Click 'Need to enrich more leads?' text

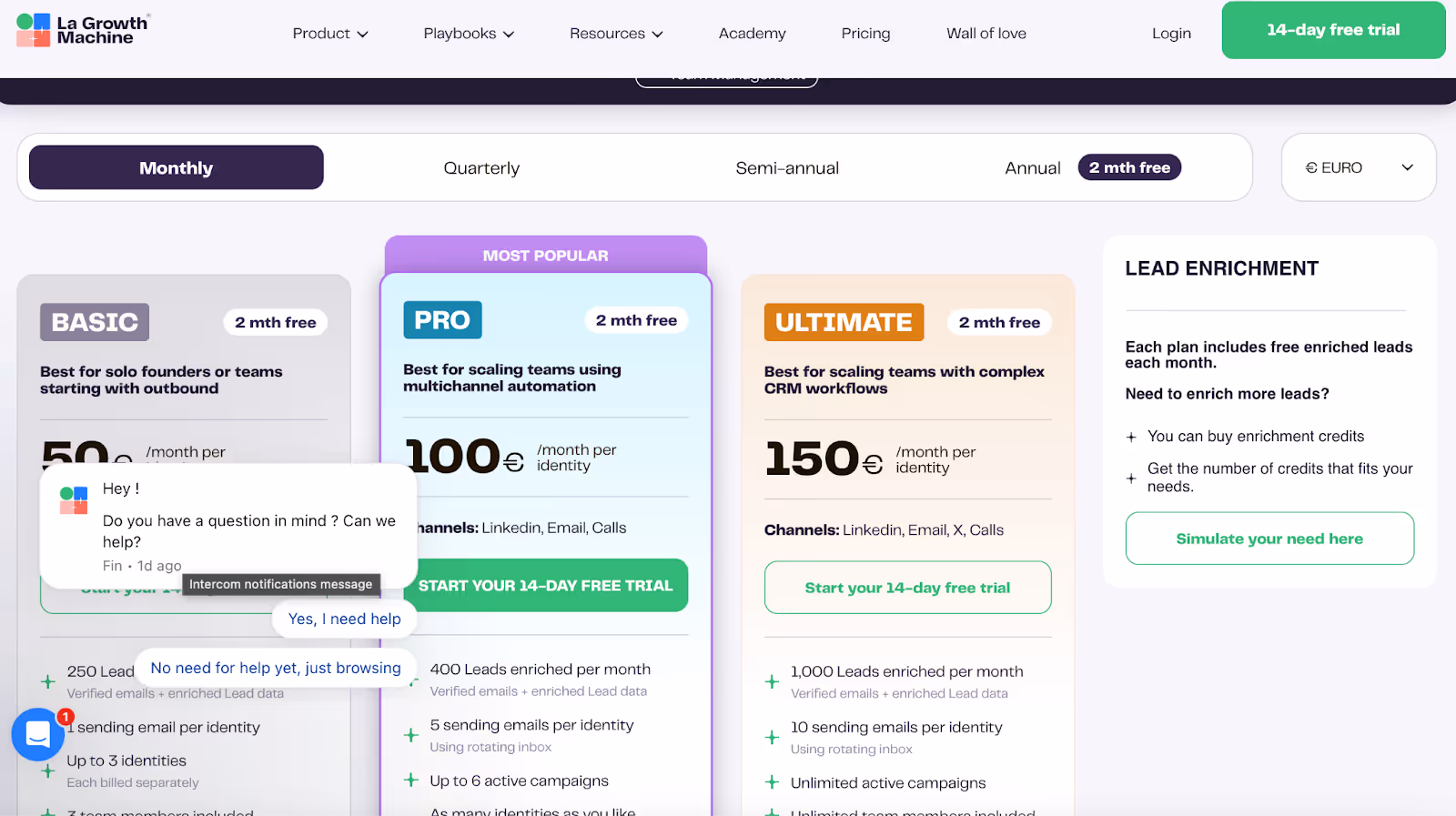click(x=1227, y=394)
